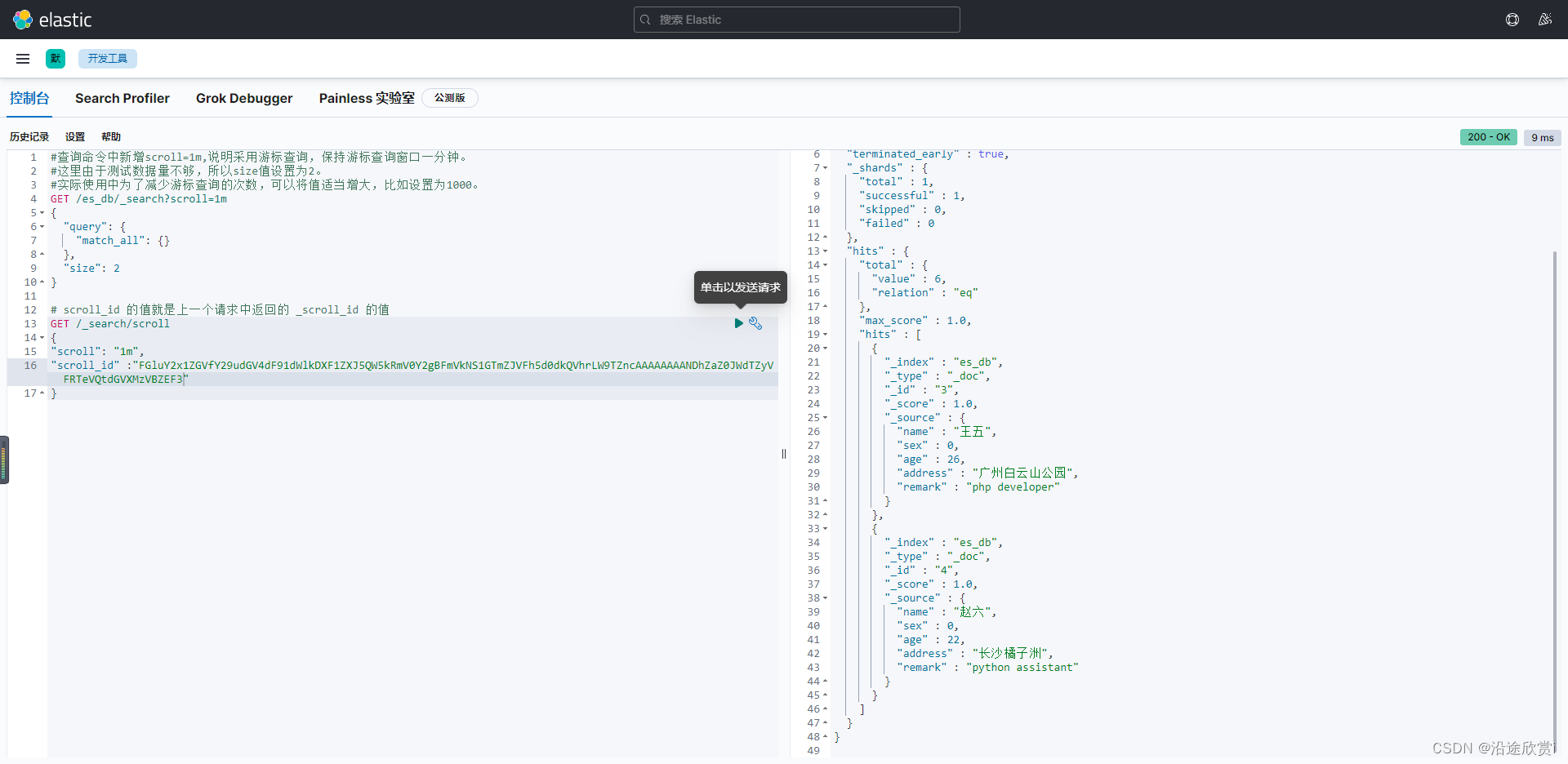Collapse the fold arrow at editor line 5
This screenshot has height=764, width=1568.
(x=42, y=213)
